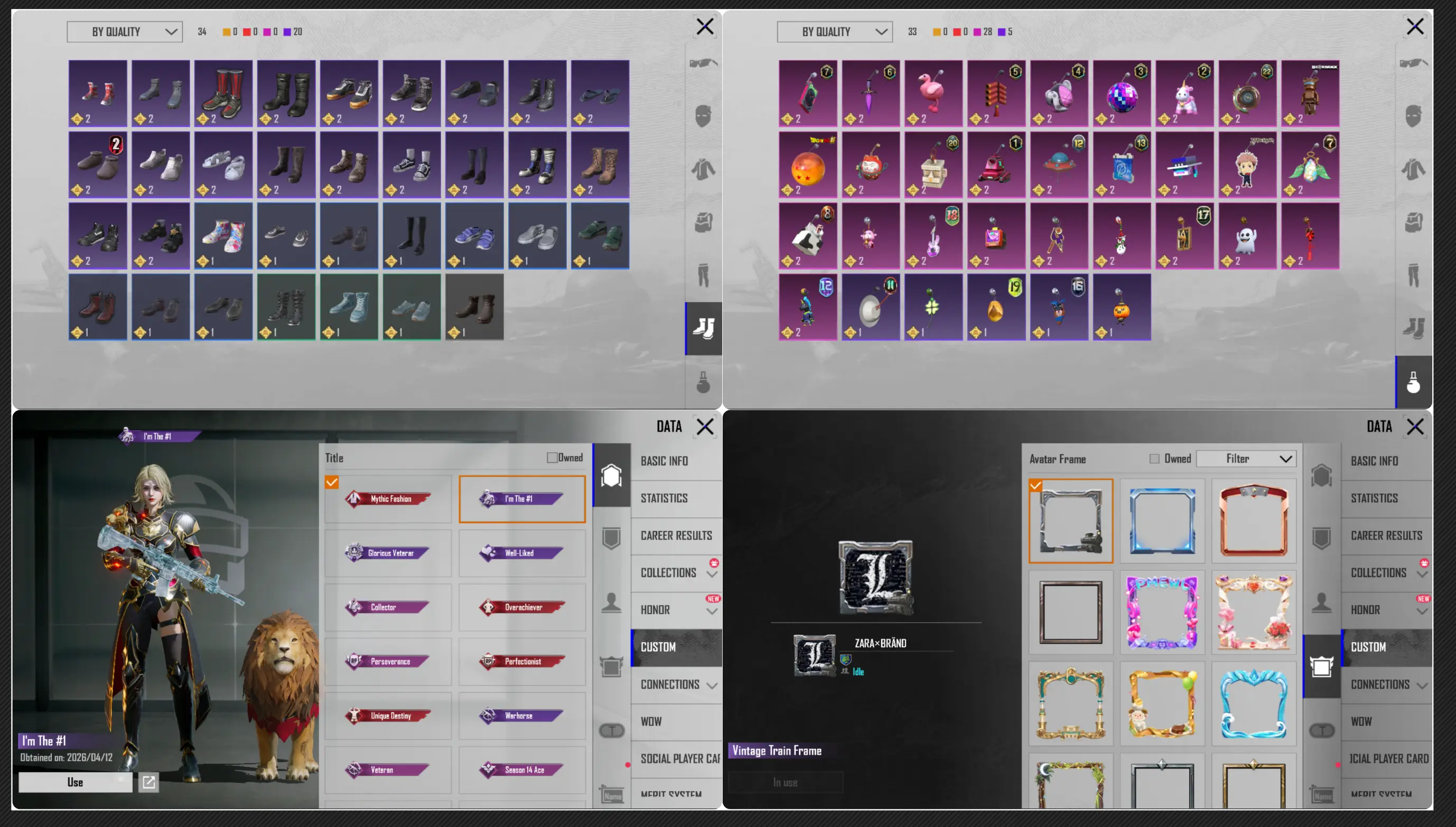Viewport: 1456px width, 827px height.
Task: Select the ghost charm ornament
Action: [x=1247, y=236]
